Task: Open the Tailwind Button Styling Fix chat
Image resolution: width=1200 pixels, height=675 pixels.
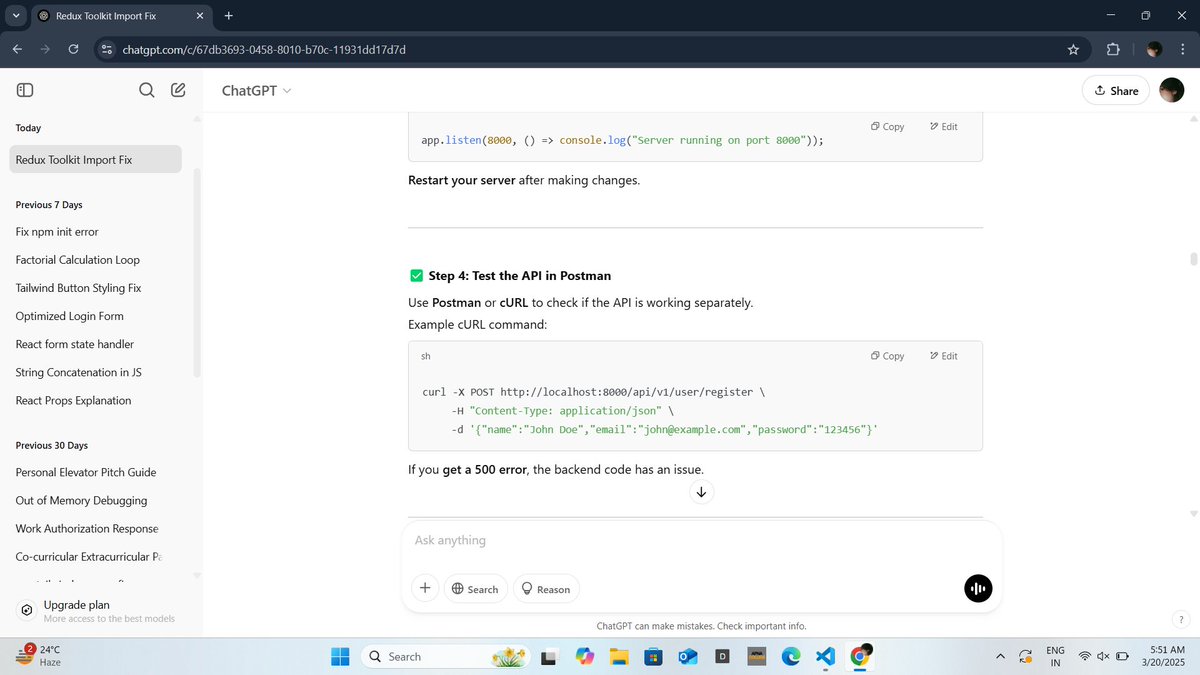Action: click(96, 287)
